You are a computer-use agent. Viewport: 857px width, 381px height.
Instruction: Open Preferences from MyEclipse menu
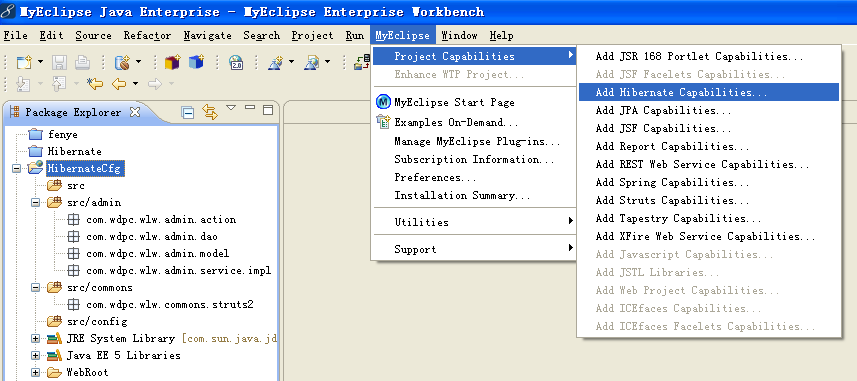point(474,178)
